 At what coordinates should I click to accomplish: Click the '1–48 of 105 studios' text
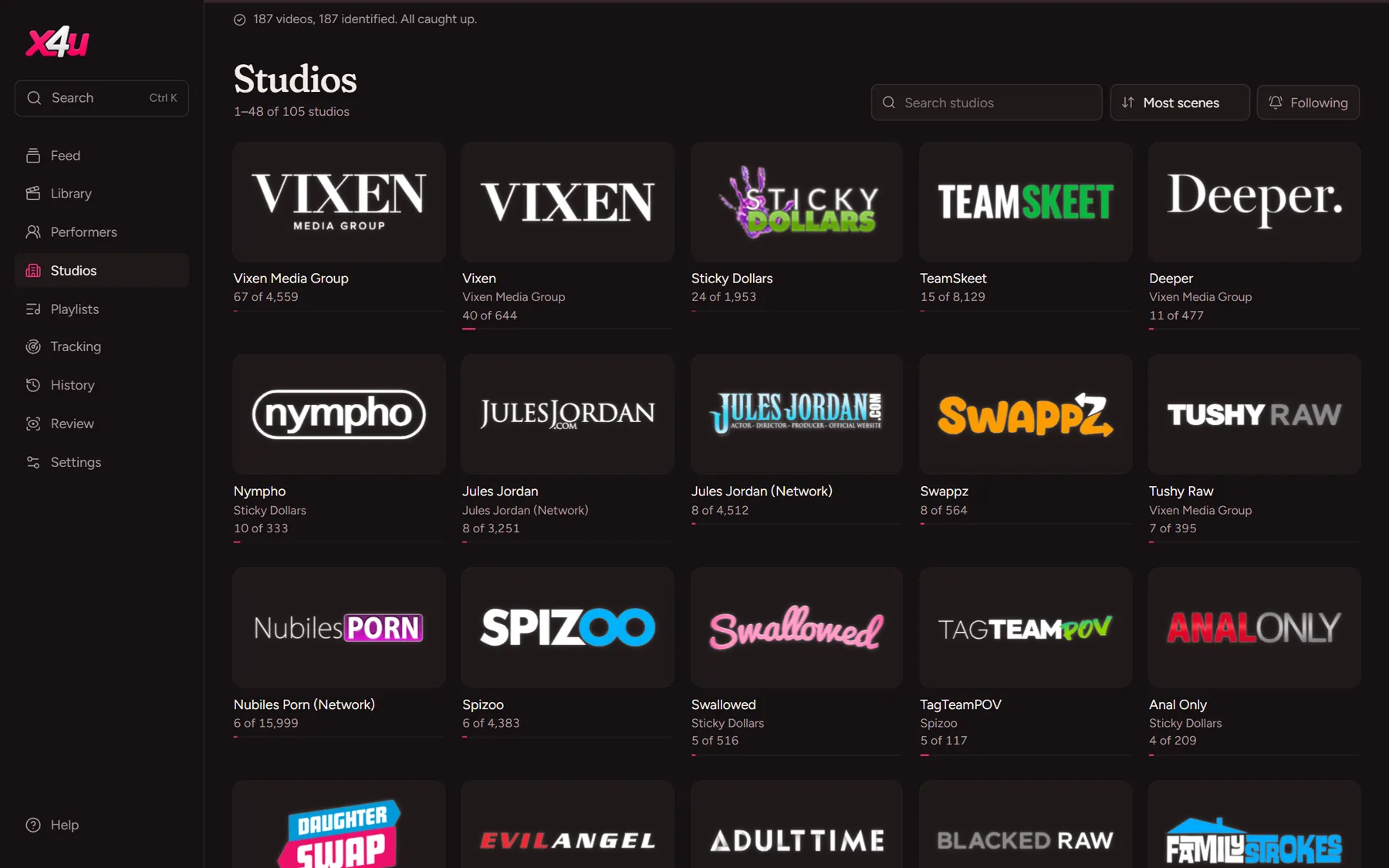point(292,112)
